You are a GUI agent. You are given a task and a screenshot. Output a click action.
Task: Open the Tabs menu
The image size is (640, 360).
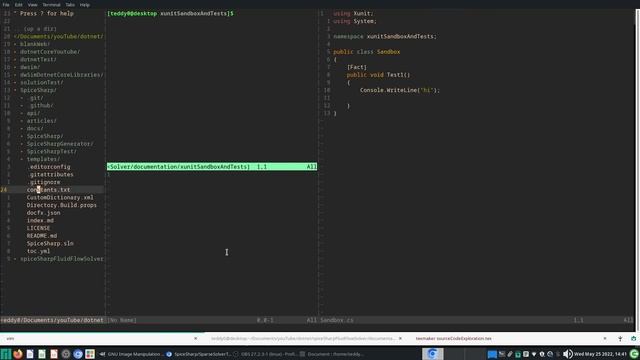70,4
